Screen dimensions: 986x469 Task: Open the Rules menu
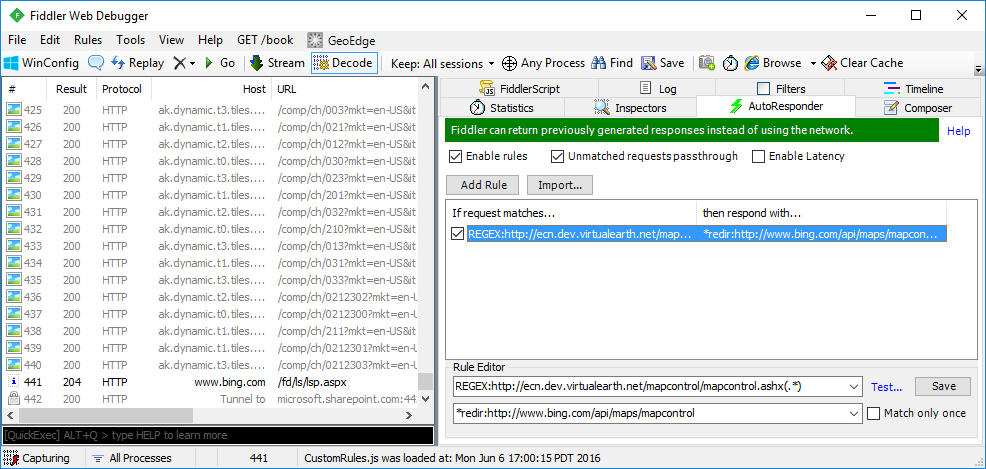tap(87, 40)
